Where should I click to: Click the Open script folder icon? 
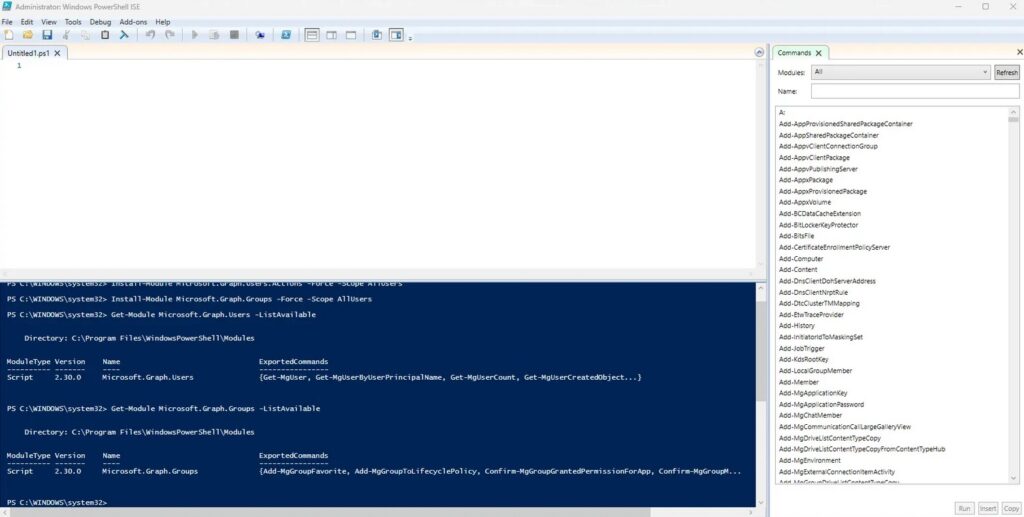[x=28, y=35]
